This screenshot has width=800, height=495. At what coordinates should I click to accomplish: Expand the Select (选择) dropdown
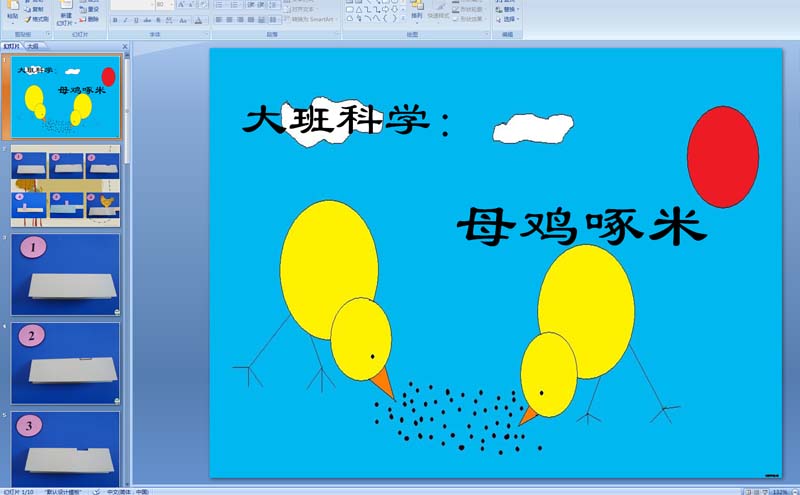point(510,19)
